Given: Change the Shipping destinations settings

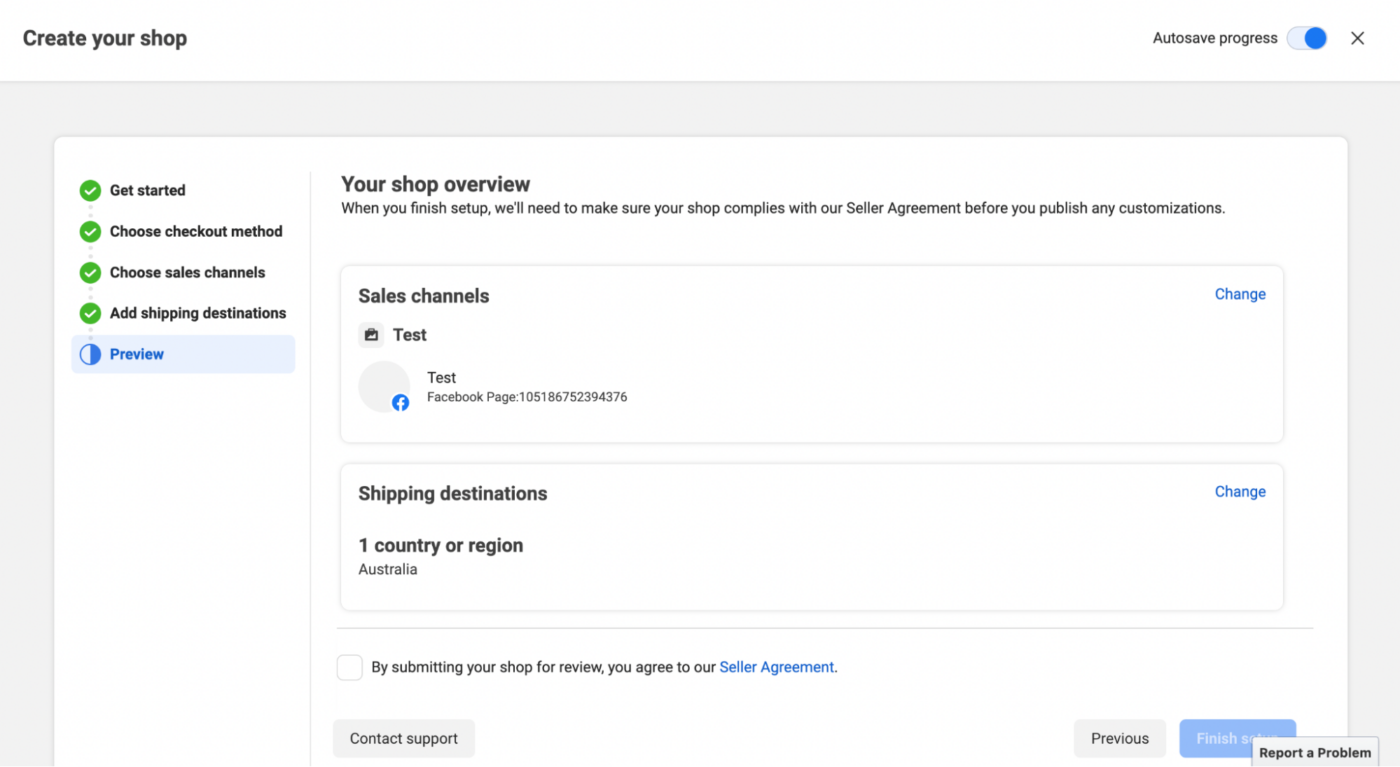Looking at the screenshot, I should (1240, 491).
